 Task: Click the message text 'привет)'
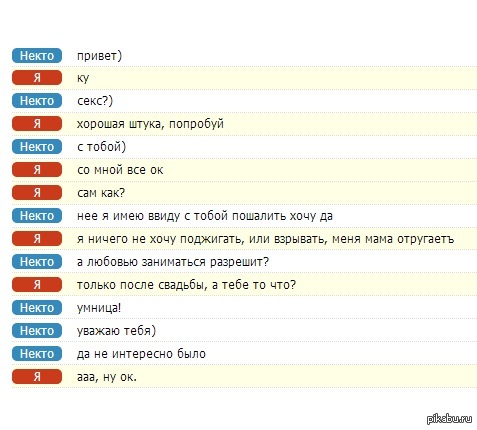99,55
